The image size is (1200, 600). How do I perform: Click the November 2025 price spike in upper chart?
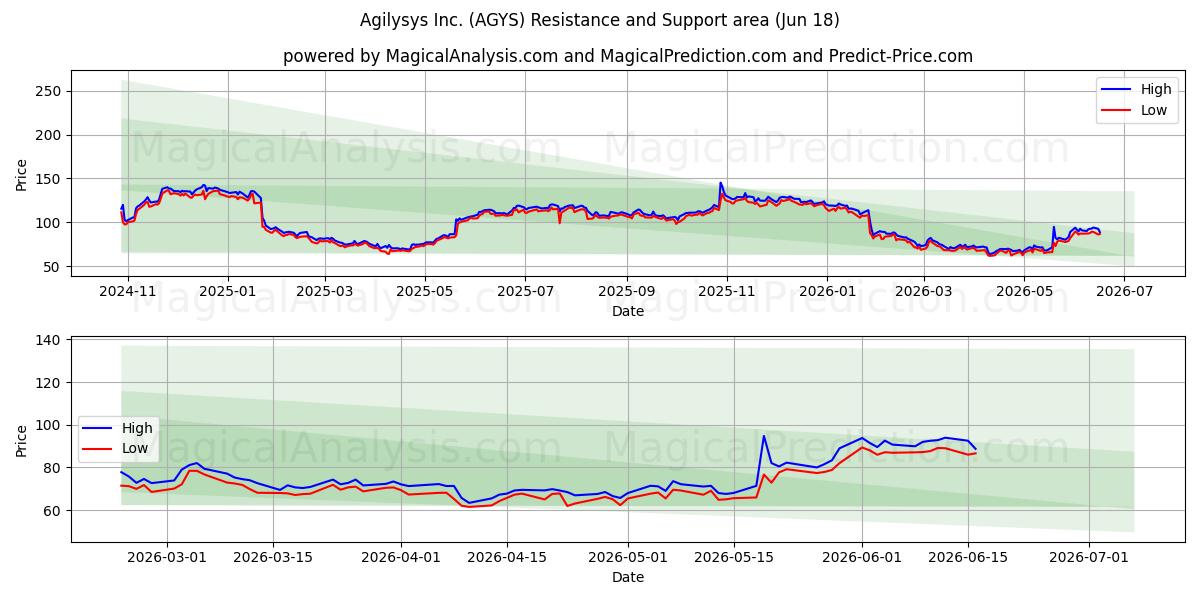[x=720, y=184]
